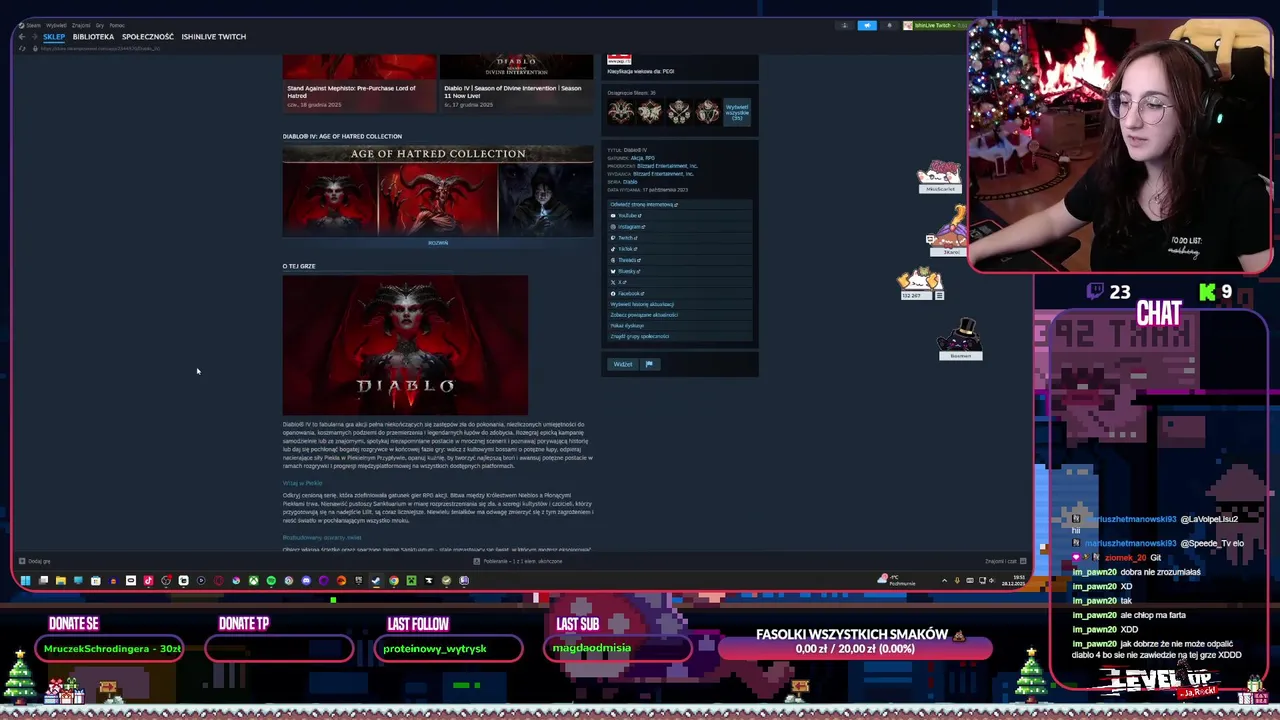Open the first Steam achievement icon
The image size is (1280, 720).
point(621,111)
